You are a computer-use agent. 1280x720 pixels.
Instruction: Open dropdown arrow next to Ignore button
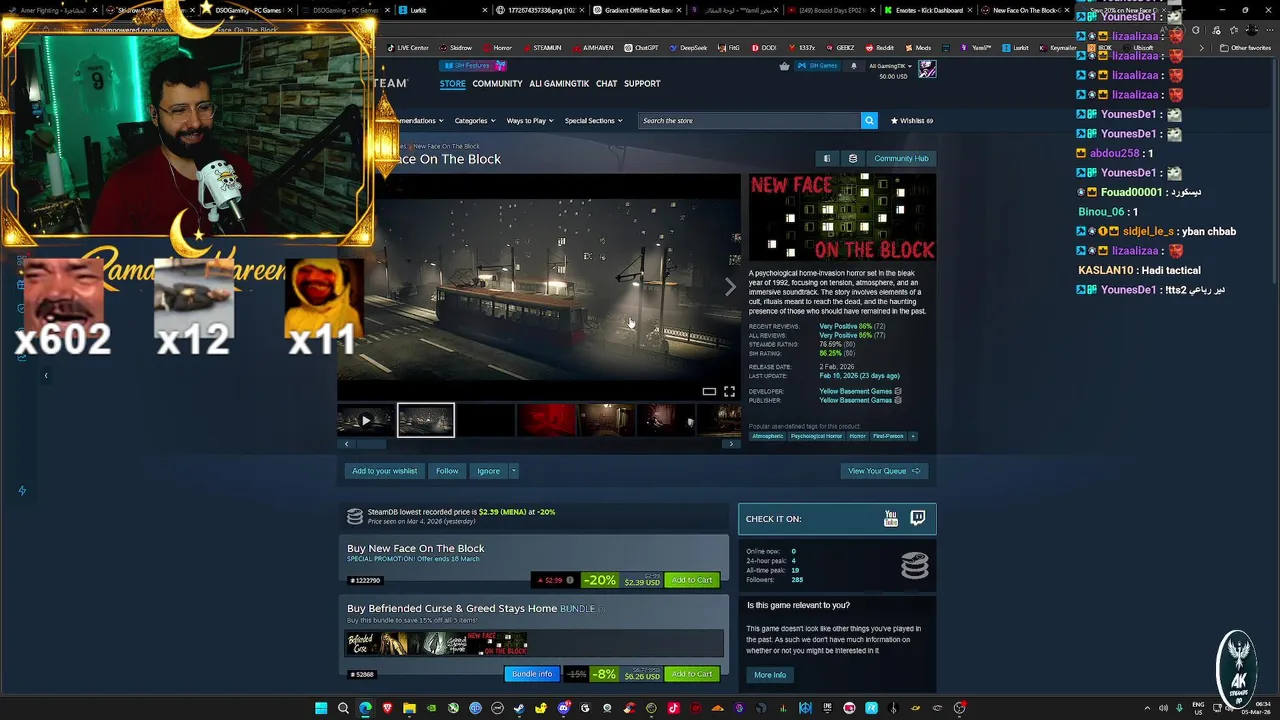click(x=513, y=471)
